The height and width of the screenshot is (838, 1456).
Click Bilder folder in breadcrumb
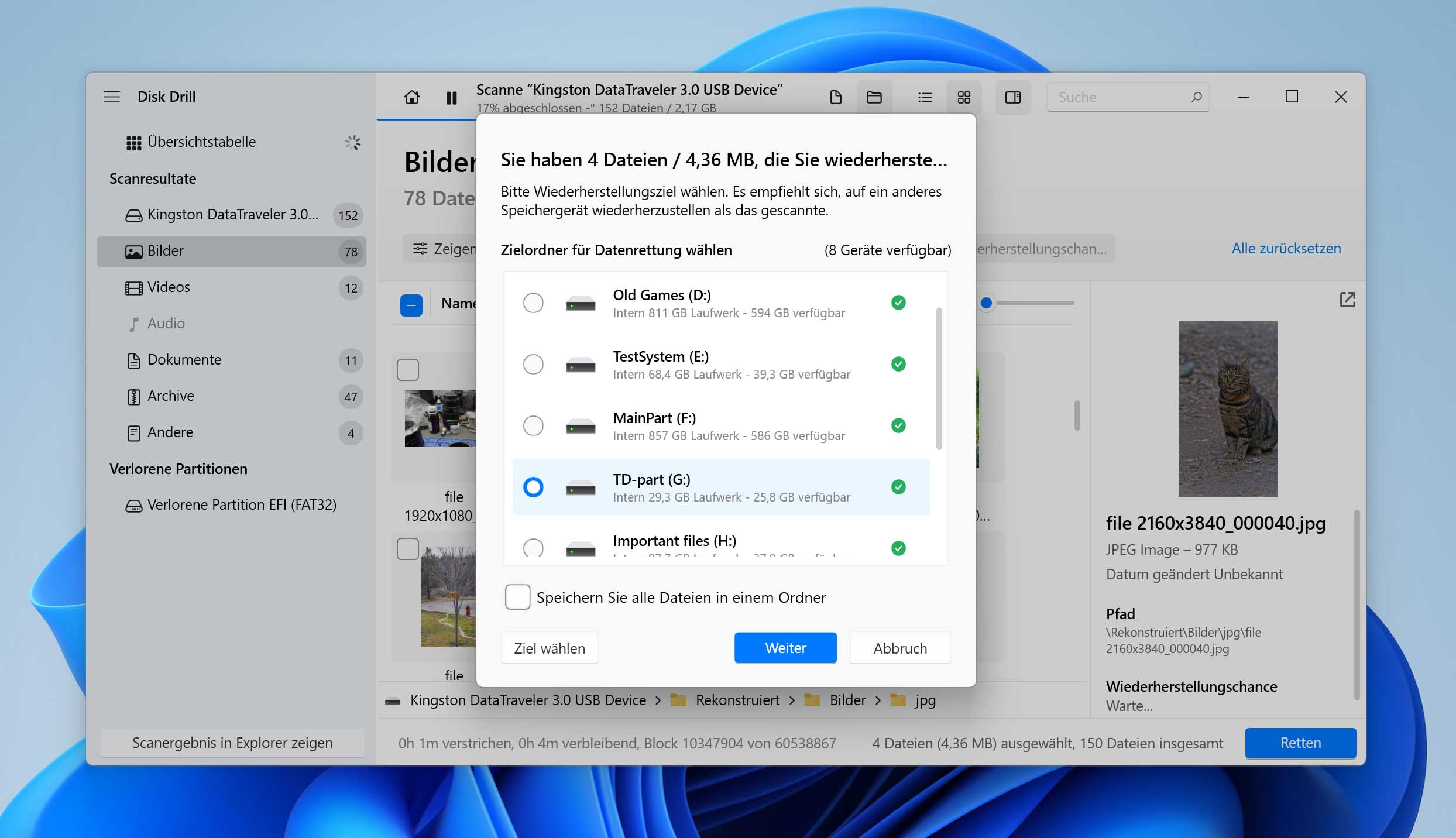coord(847,700)
